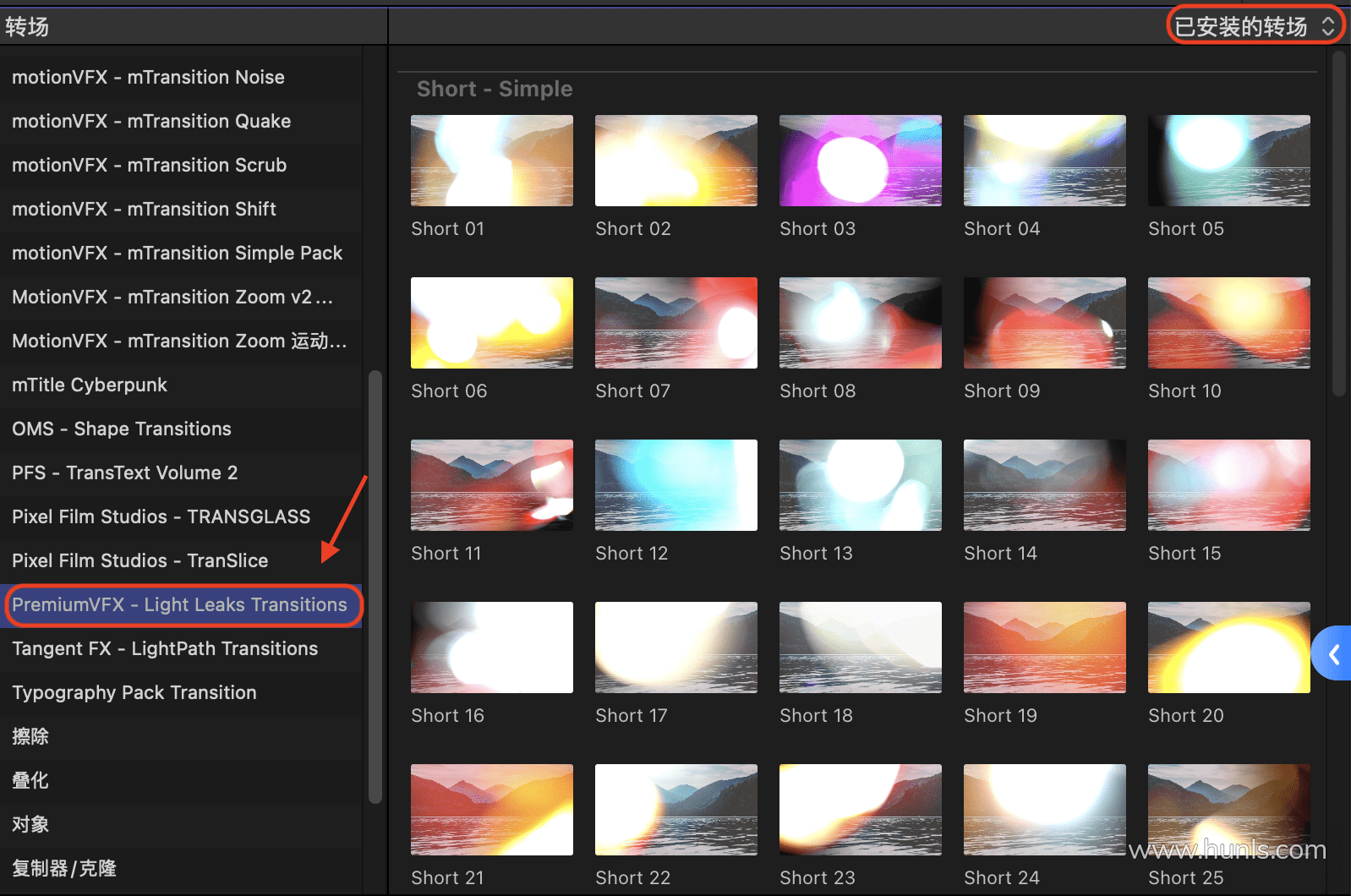This screenshot has width=1351, height=896.
Task: Select the 叠化 category
Action: tap(181, 780)
